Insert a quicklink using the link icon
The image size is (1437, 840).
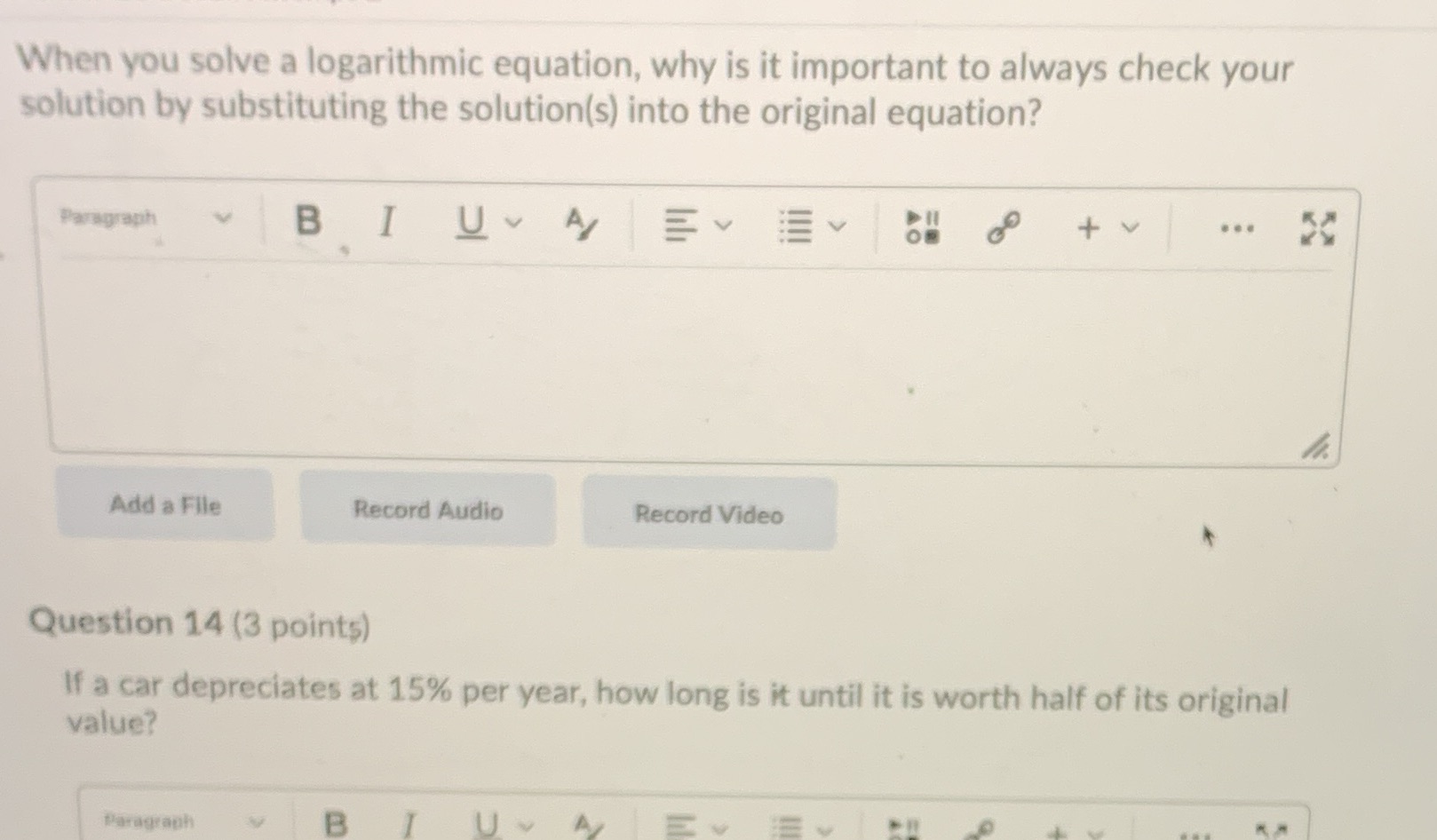(x=1004, y=228)
